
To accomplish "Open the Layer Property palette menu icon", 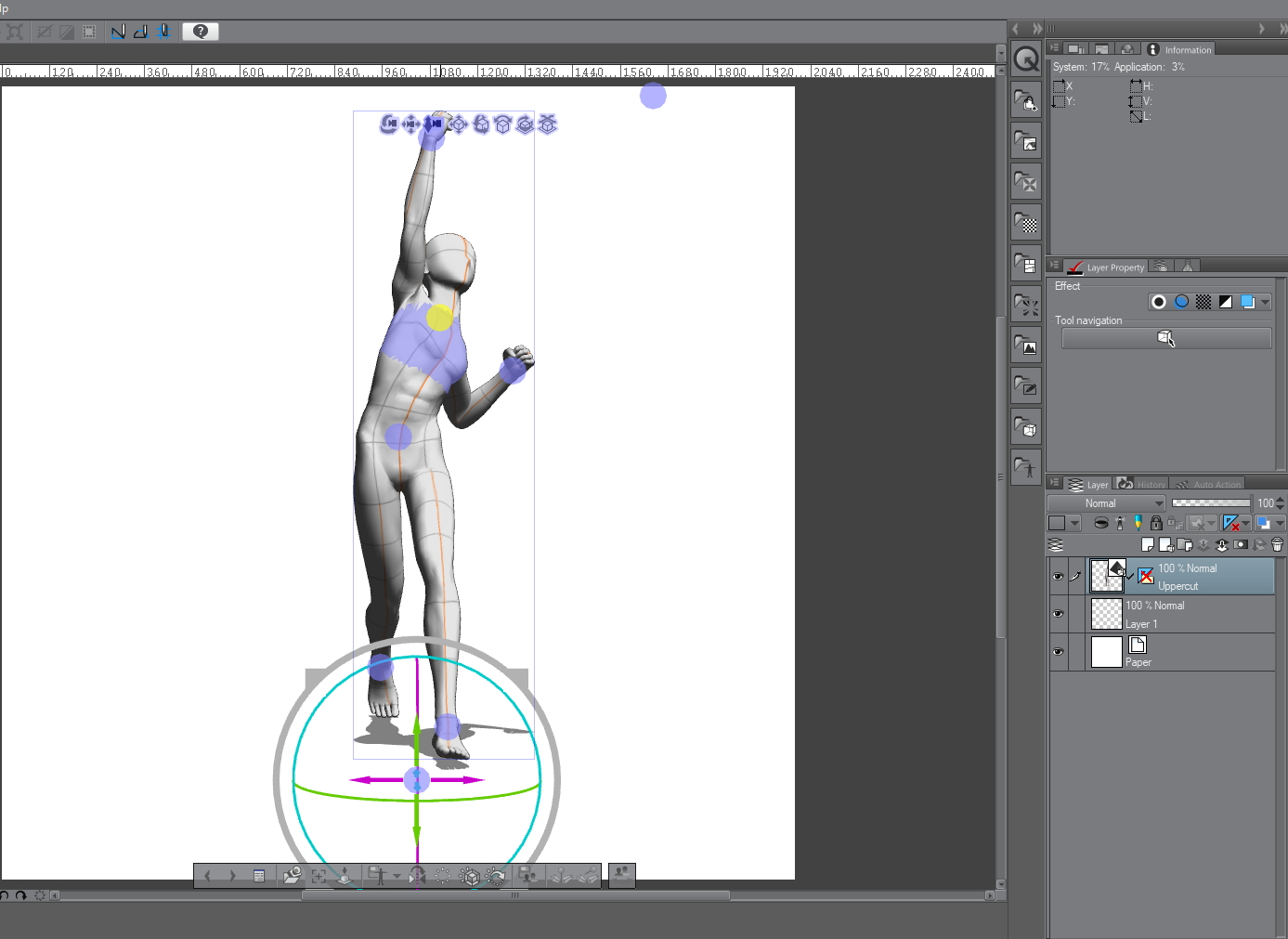I will tap(1054, 266).
